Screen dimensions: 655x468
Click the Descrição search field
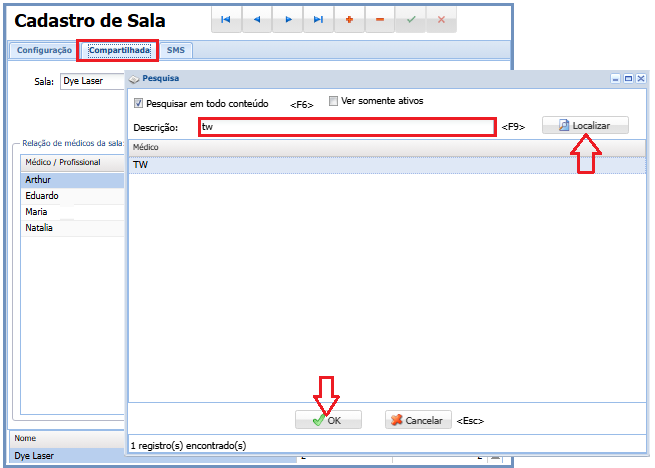coord(346,127)
